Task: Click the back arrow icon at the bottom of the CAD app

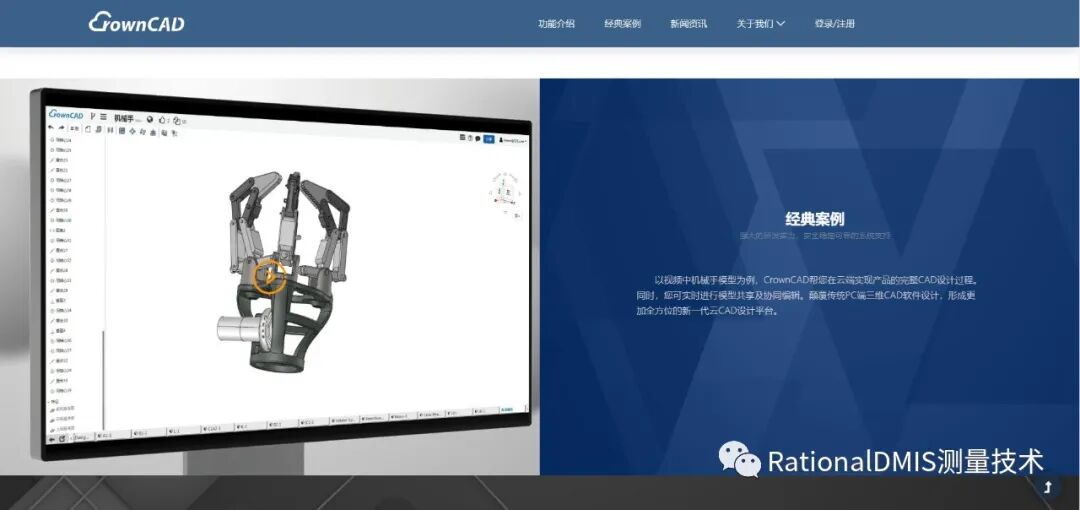Action: point(51,438)
